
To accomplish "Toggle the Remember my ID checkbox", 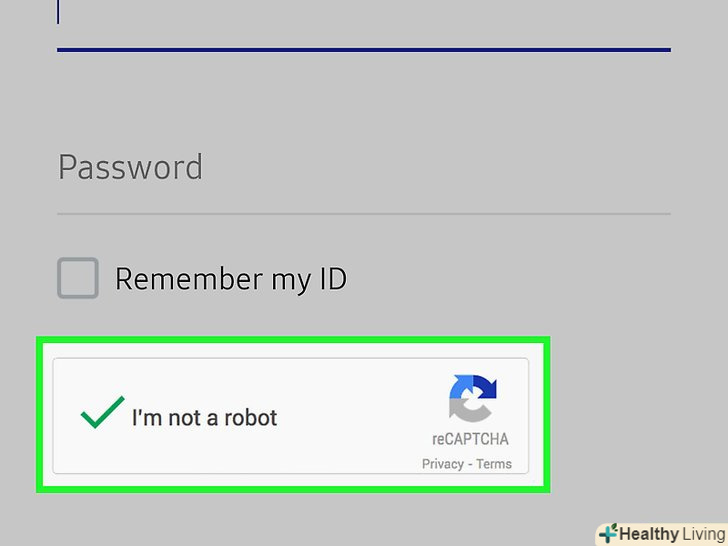I will [78, 278].
